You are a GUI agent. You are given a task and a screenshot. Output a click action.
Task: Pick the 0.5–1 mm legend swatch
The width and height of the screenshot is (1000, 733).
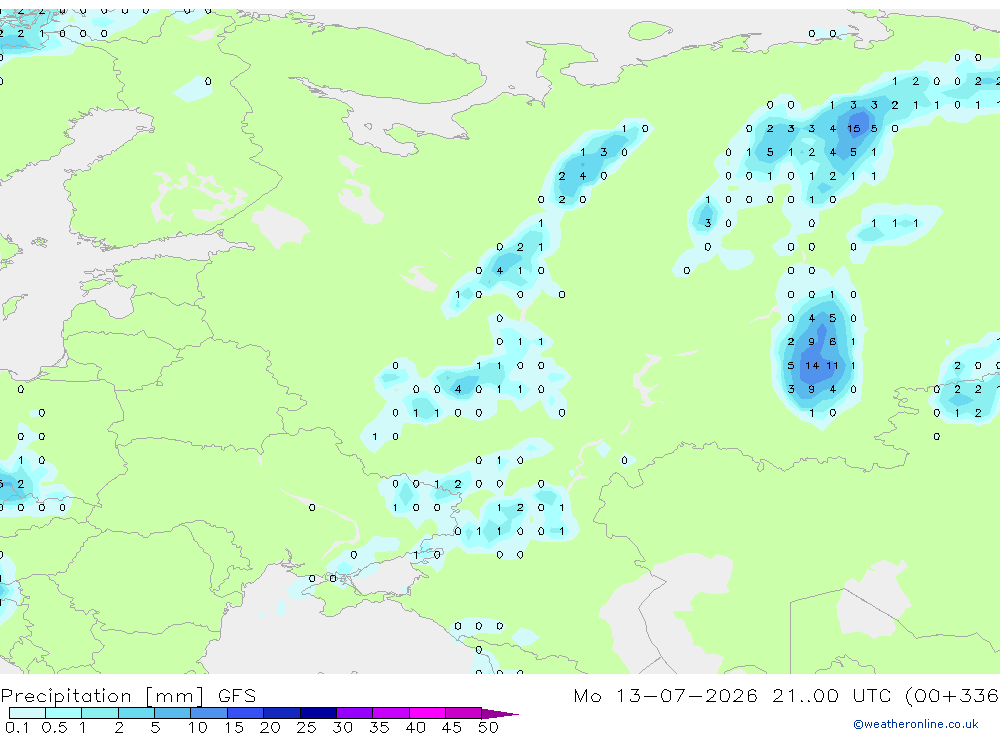(x=64, y=713)
